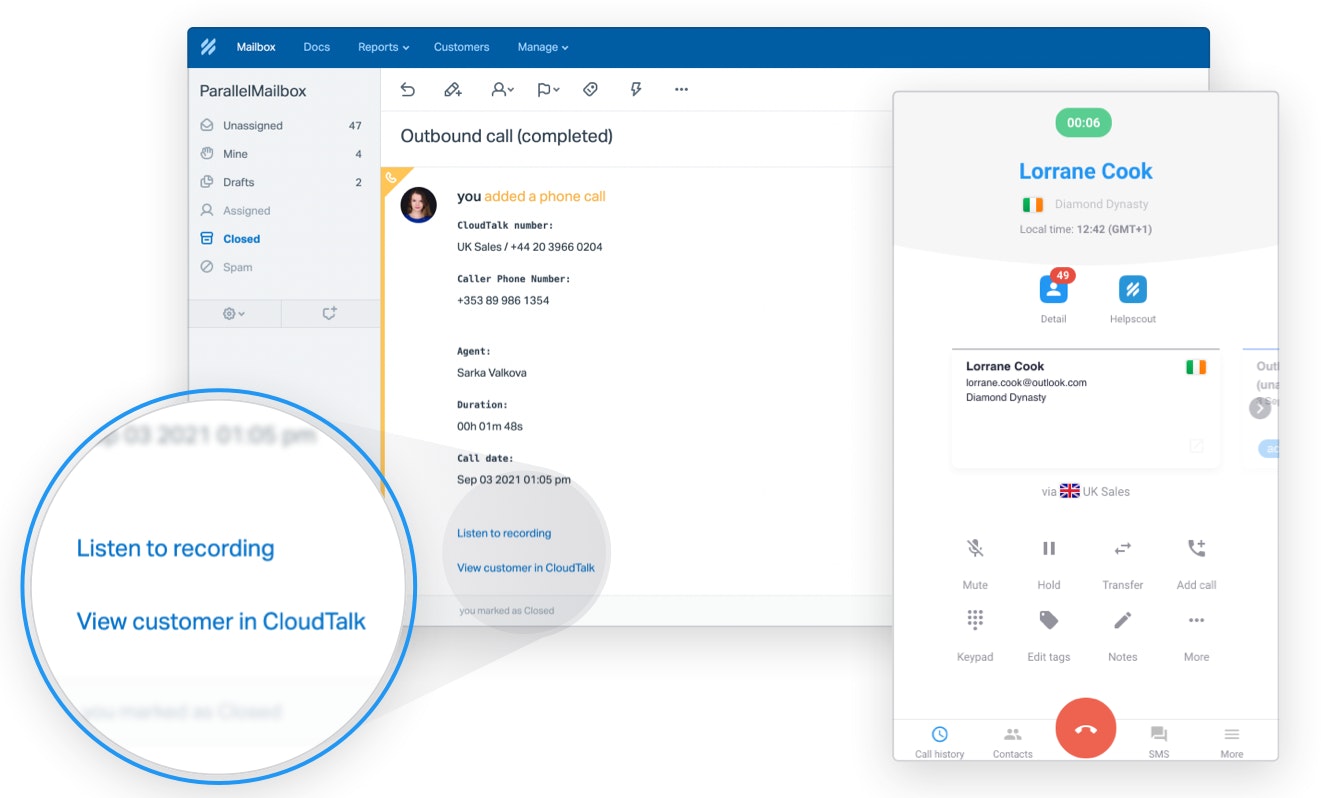Click the edit icon on contact card
This screenshot has width=1321, height=798.
coord(1196,446)
